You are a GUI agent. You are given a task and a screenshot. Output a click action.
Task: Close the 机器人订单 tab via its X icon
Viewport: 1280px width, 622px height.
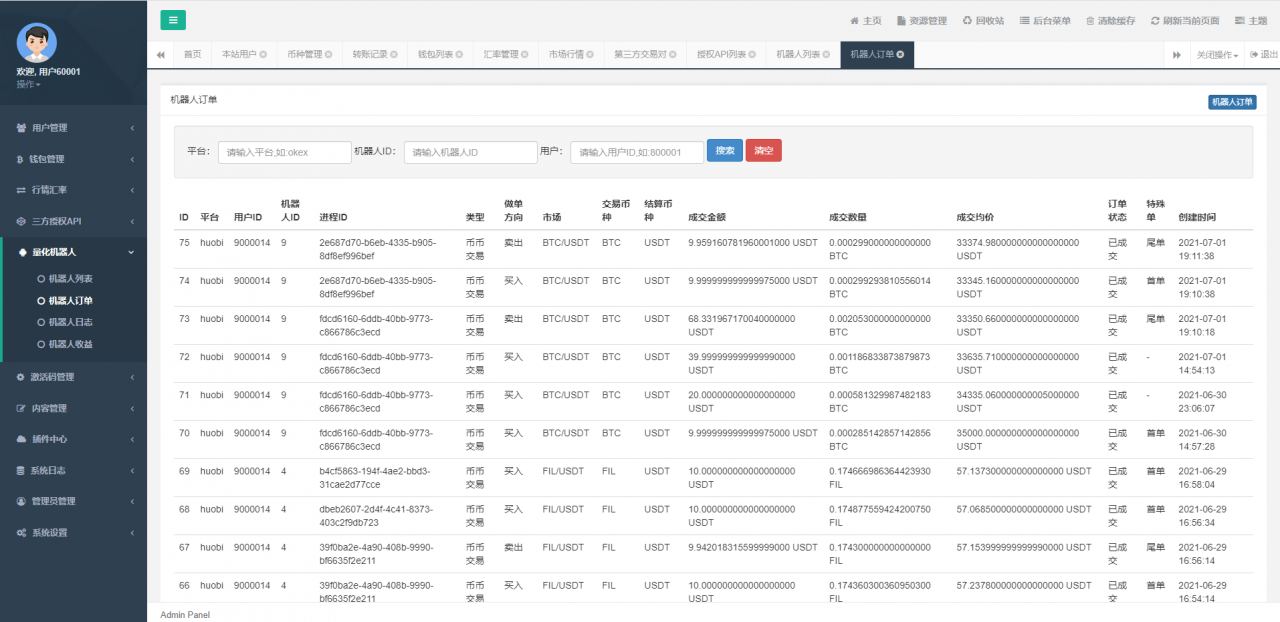tap(901, 55)
